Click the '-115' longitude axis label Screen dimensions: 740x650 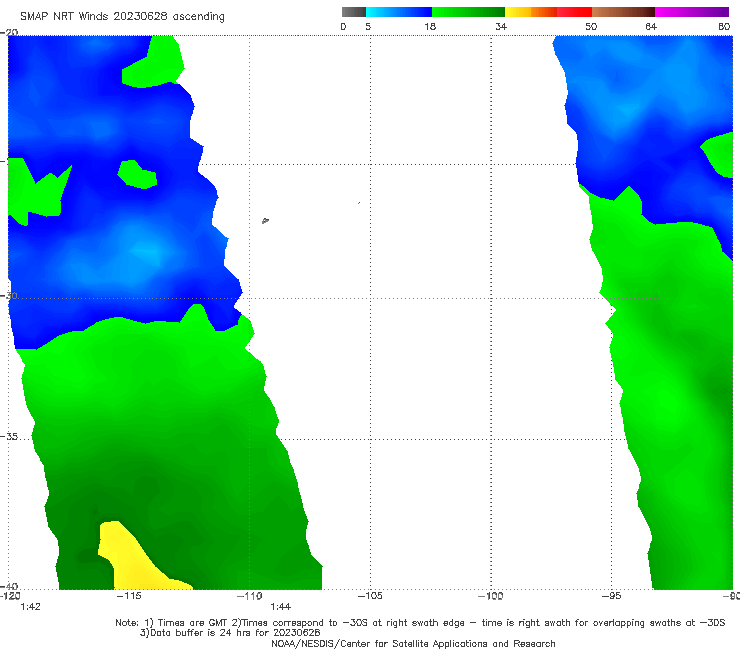point(129,596)
